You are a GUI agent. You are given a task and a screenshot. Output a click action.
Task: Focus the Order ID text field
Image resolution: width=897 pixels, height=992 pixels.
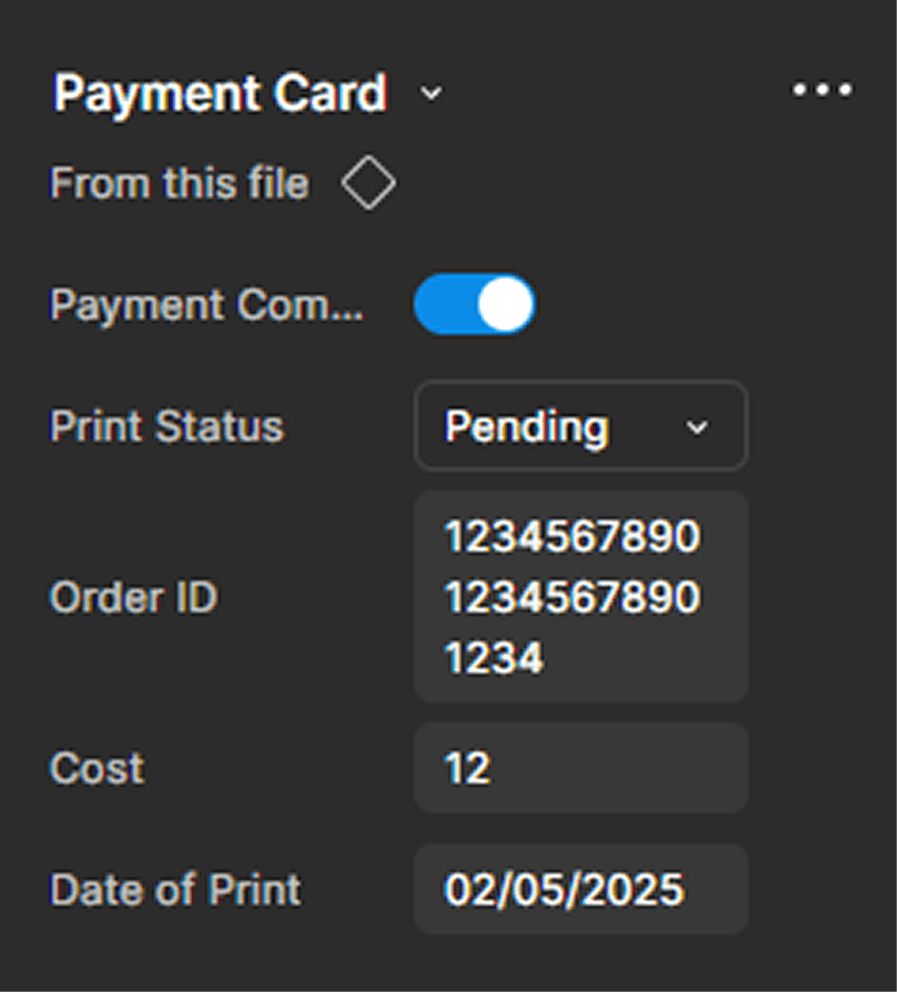pos(580,597)
